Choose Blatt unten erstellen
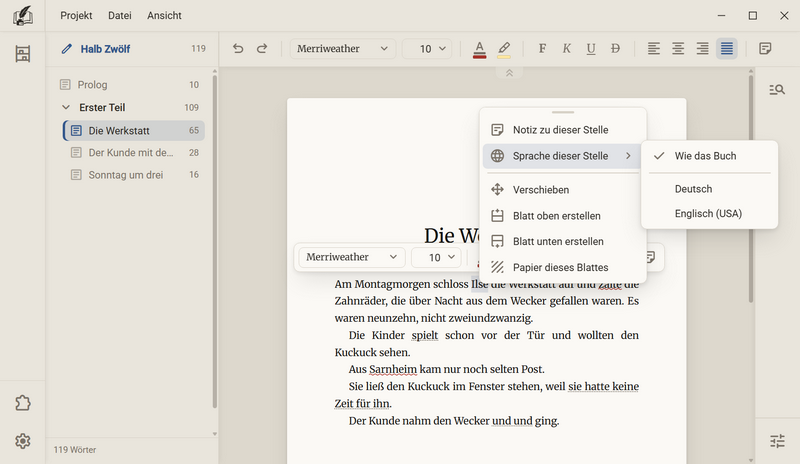 [561, 241]
